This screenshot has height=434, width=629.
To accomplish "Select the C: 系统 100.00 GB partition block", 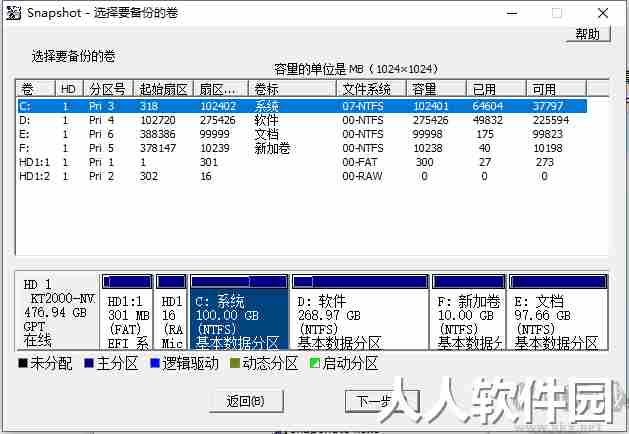I will 239,312.
